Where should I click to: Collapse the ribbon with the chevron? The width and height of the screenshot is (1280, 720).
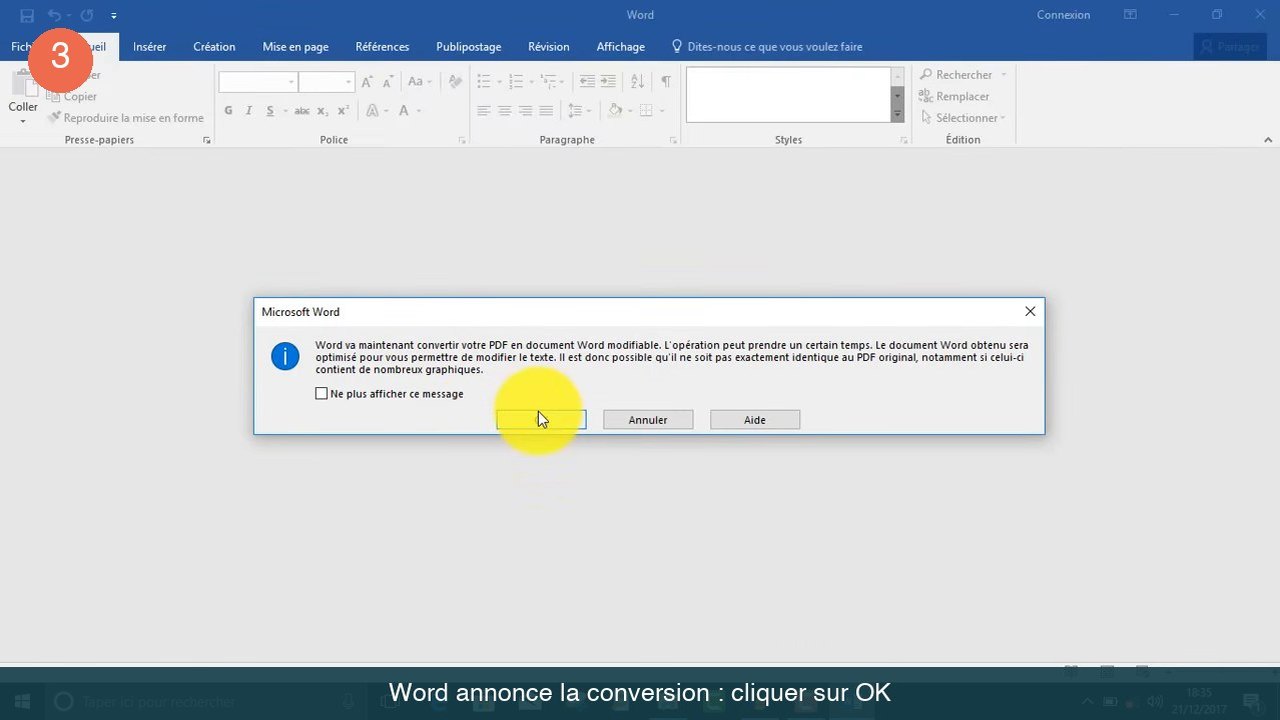(x=1269, y=141)
